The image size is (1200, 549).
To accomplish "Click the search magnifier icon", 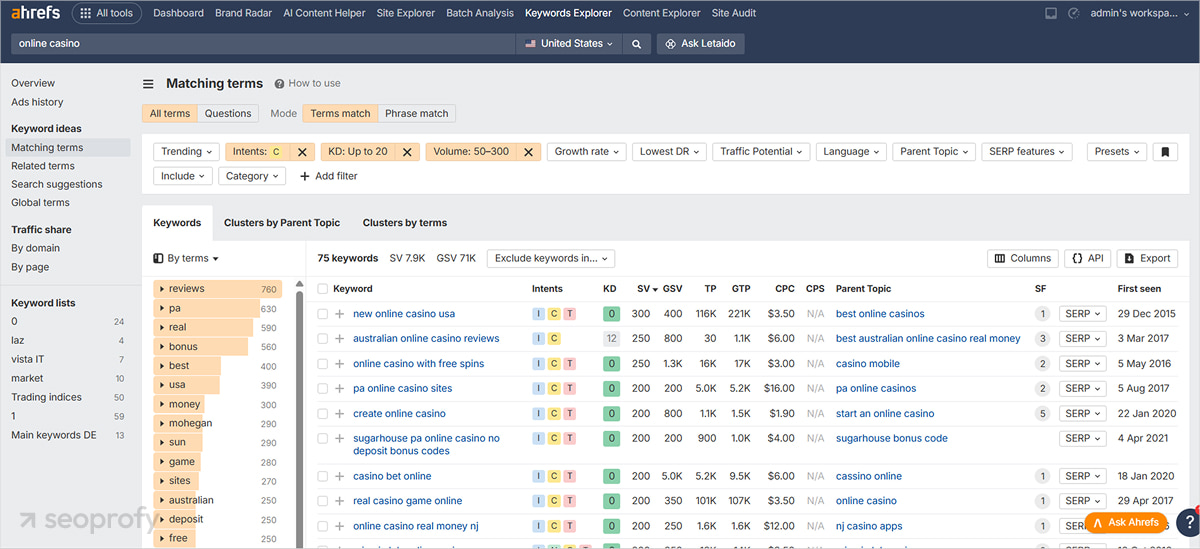I will 636,44.
